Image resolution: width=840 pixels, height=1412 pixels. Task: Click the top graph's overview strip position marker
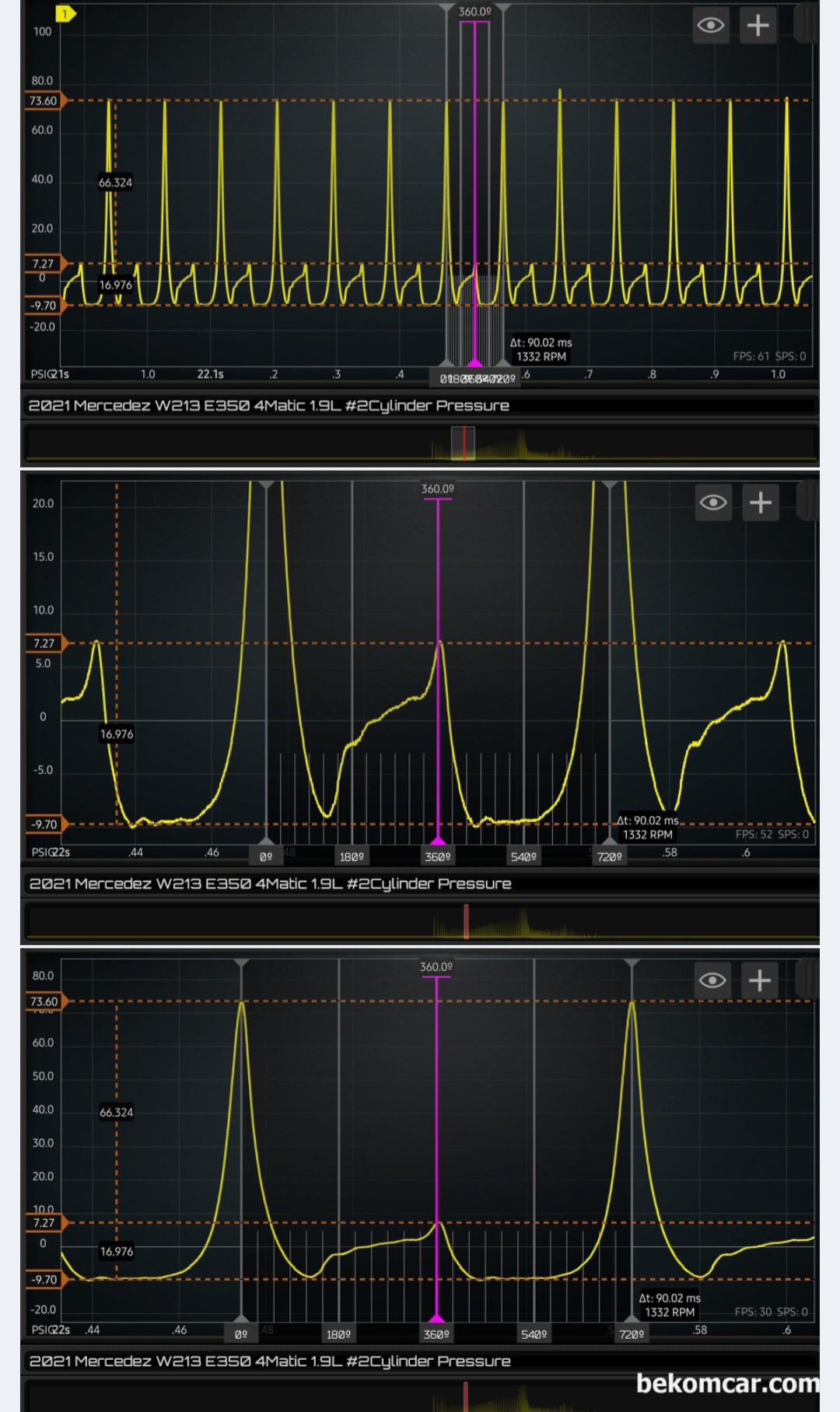464,443
